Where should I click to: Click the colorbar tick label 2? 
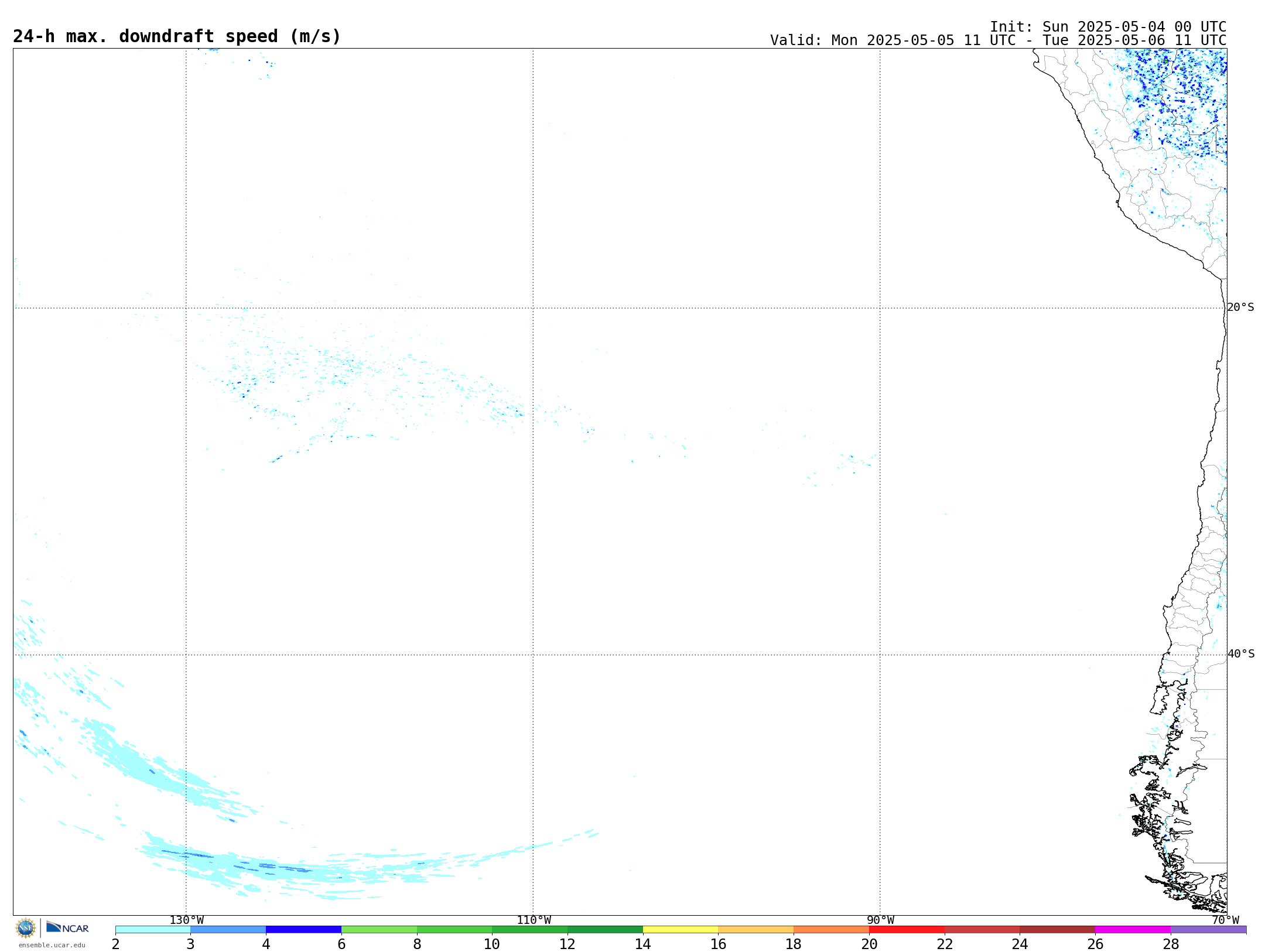point(115,944)
